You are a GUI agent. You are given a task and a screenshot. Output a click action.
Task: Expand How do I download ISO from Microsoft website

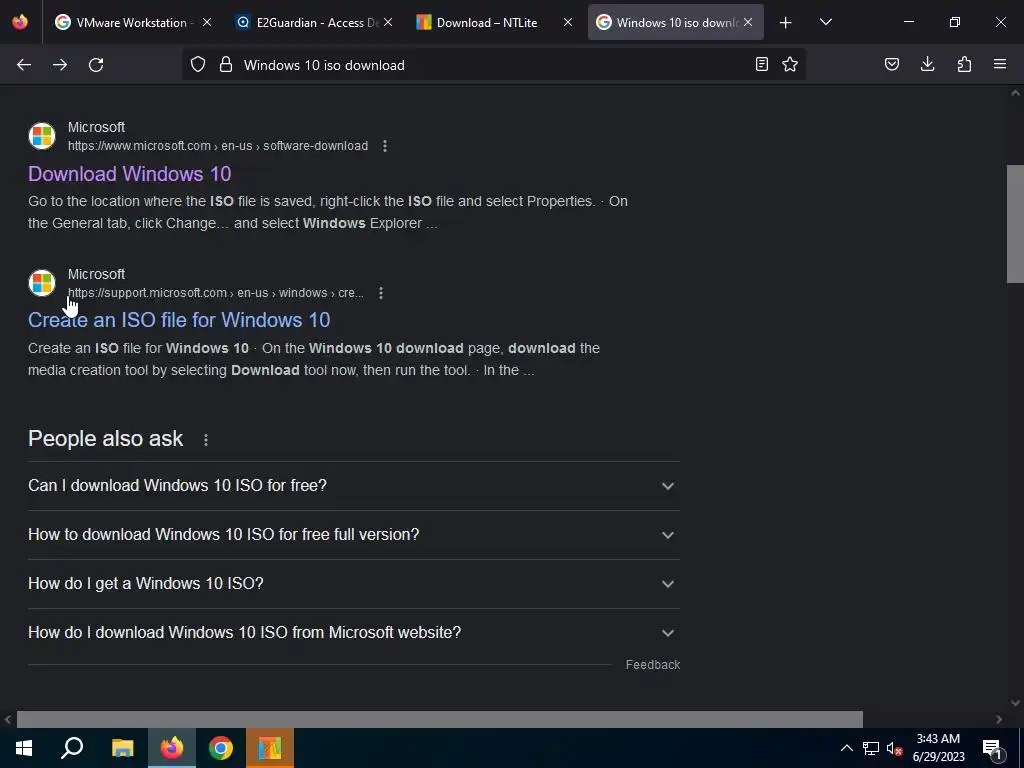coord(353,633)
